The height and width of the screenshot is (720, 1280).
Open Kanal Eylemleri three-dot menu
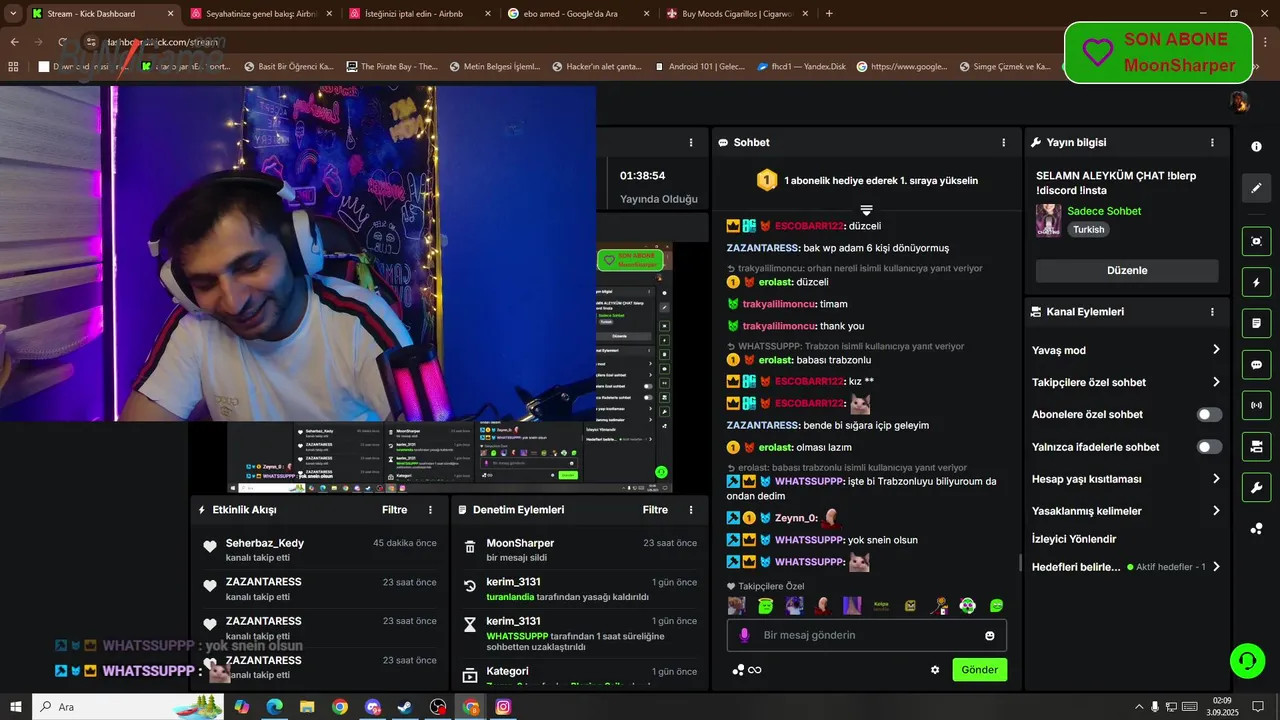coord(1212,312)
